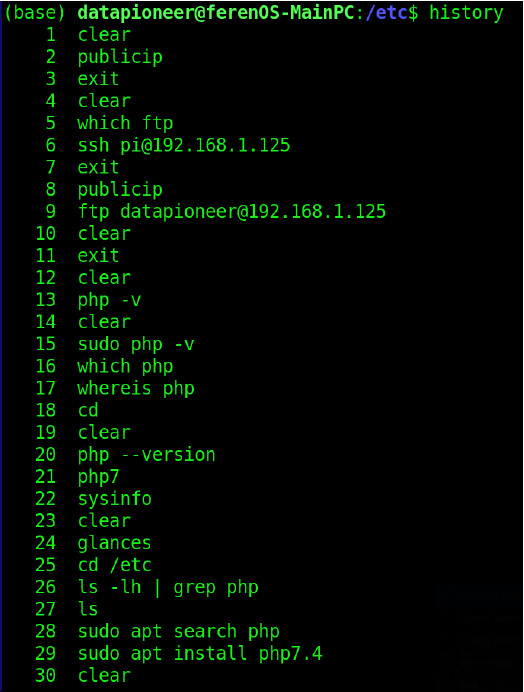
Task: Click the 'sudo apt install php7.4' line
Action: pos(200,654)
